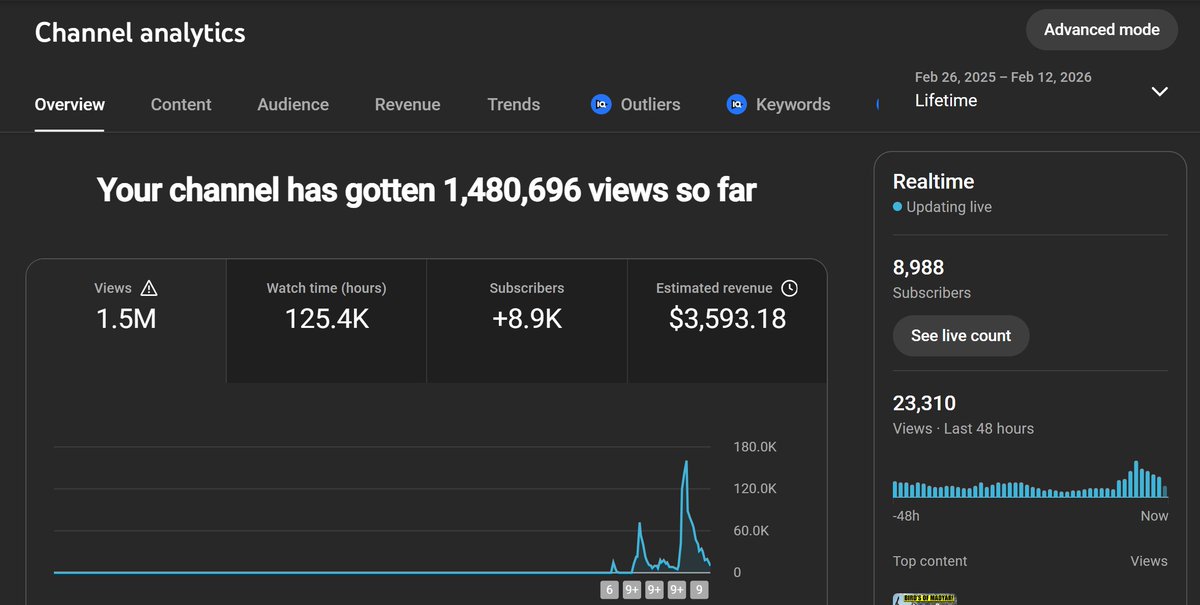Select the Subscribers +8.9K metric card
Screen dimensions: 1200x605
[x=527, y=321]
